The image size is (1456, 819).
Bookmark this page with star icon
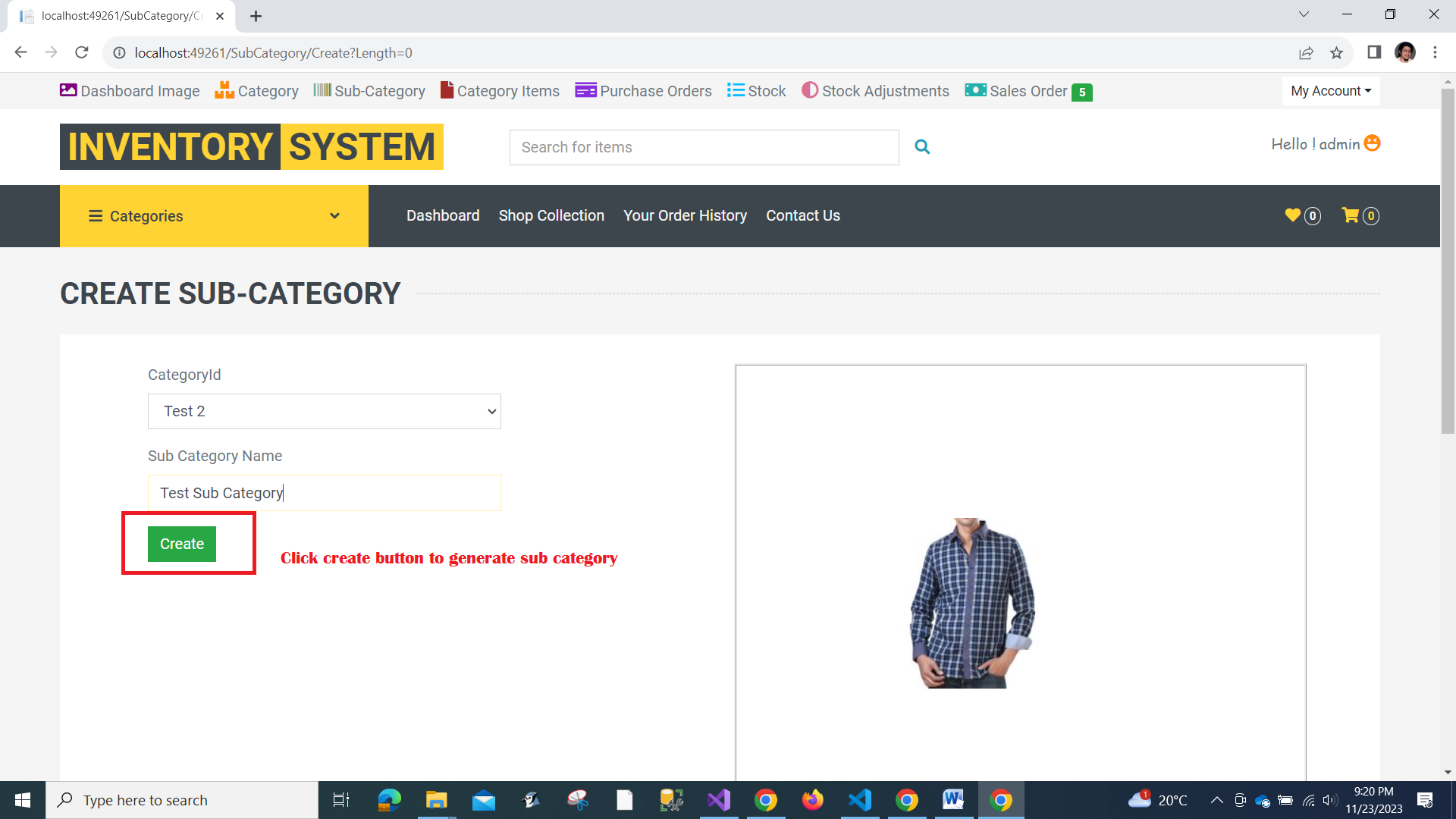point(1336,53)
